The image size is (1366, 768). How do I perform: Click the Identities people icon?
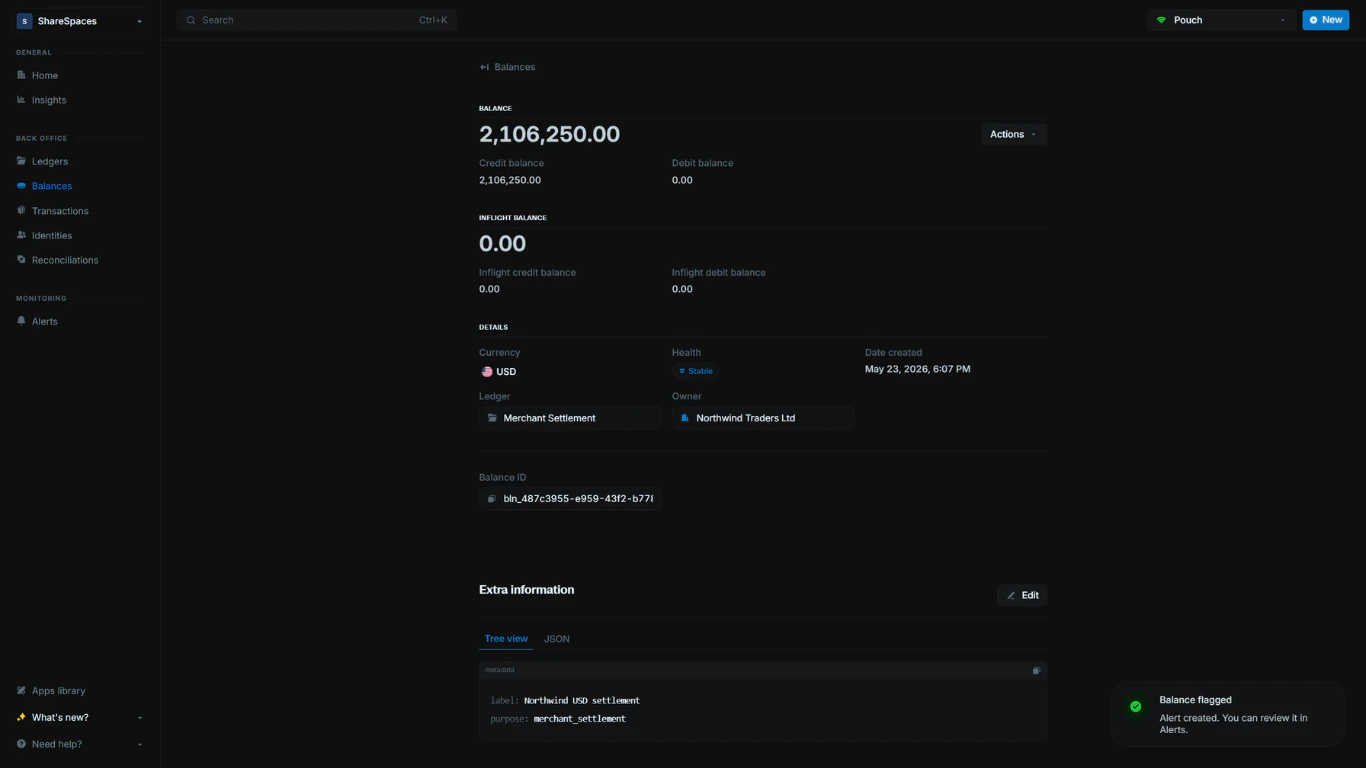pos(22,236)
